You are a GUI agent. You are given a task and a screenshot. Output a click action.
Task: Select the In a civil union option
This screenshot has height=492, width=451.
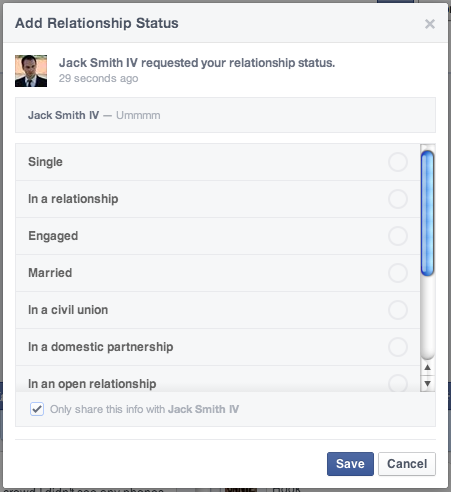coord(398,310)
